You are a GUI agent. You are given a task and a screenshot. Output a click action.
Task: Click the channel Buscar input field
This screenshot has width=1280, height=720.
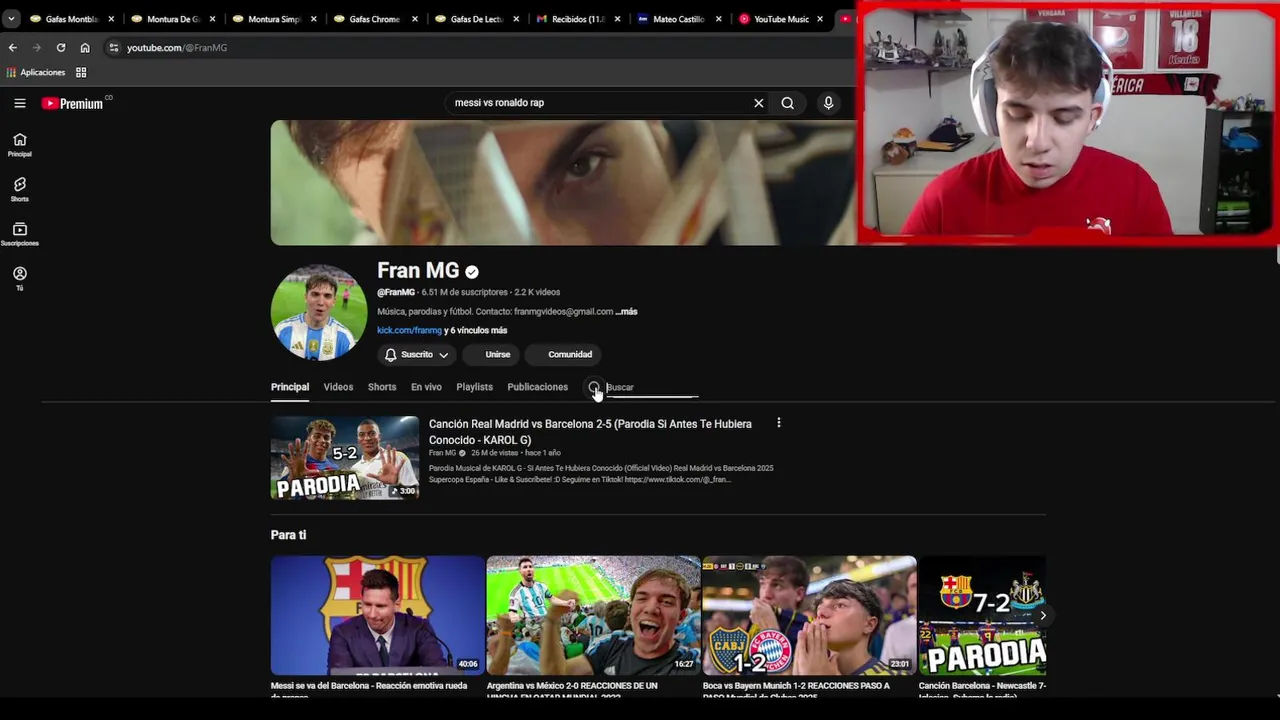coord(652,387)
